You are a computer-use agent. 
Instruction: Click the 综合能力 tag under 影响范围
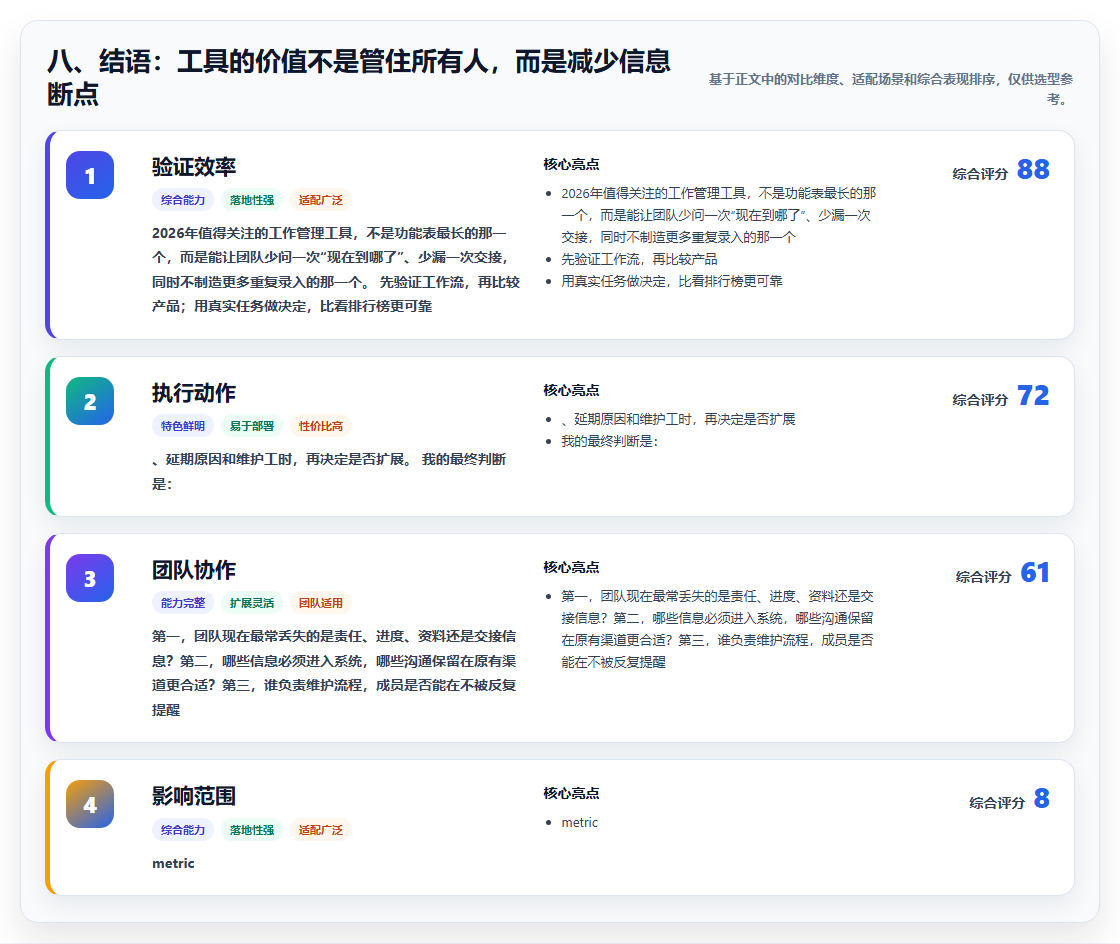183,830
